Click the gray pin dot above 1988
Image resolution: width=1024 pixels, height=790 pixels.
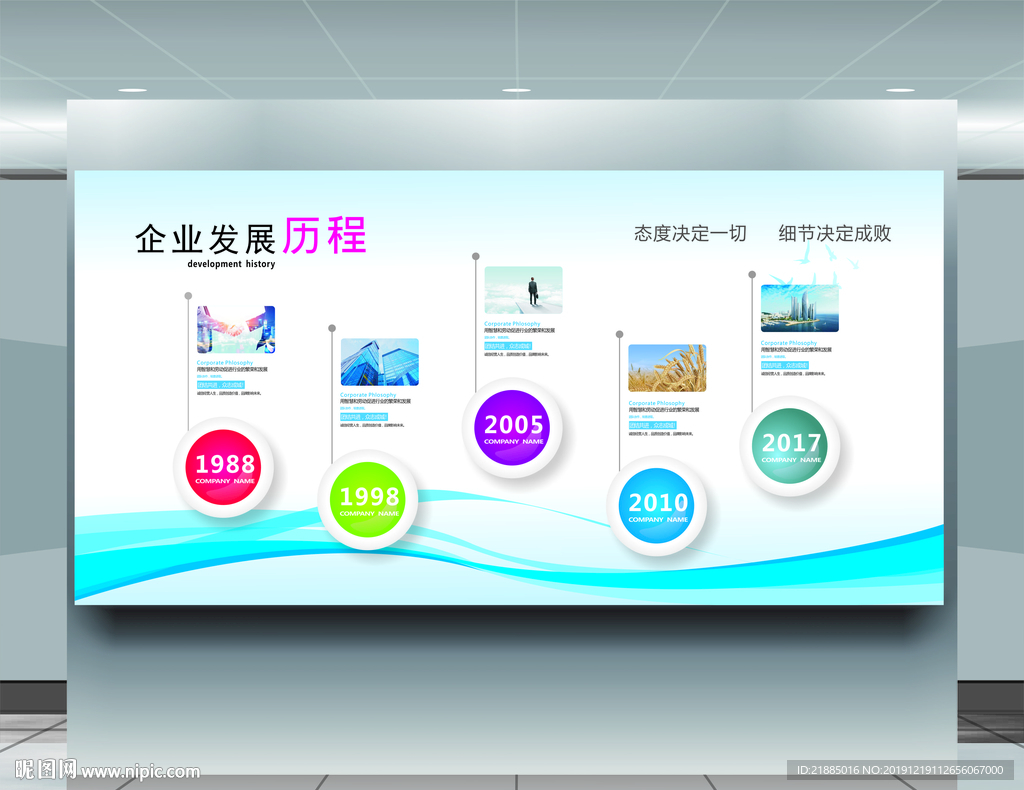188,296
